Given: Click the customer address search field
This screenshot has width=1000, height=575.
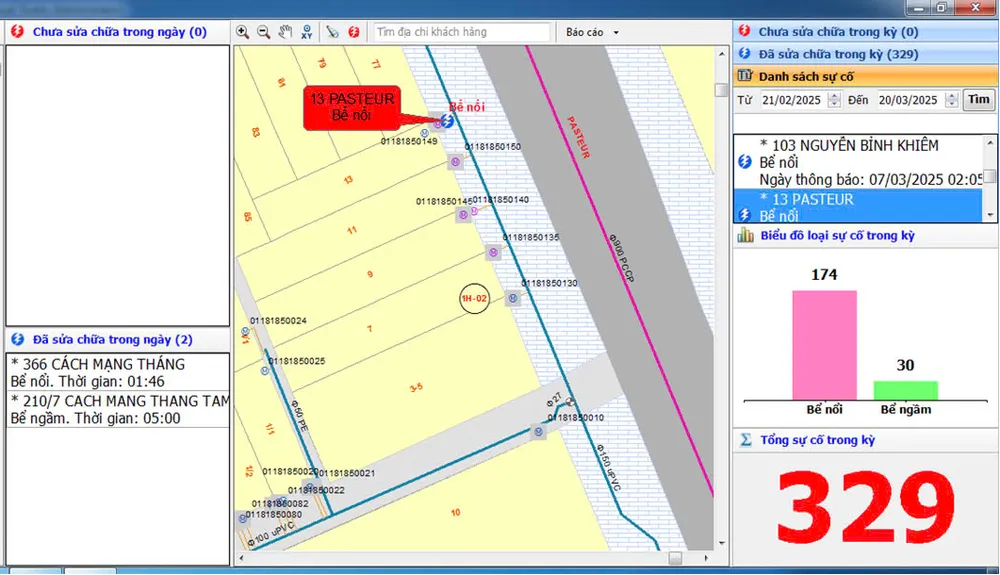Looking at the screenshot, I should pyautogui.click(x=461, y=32).
